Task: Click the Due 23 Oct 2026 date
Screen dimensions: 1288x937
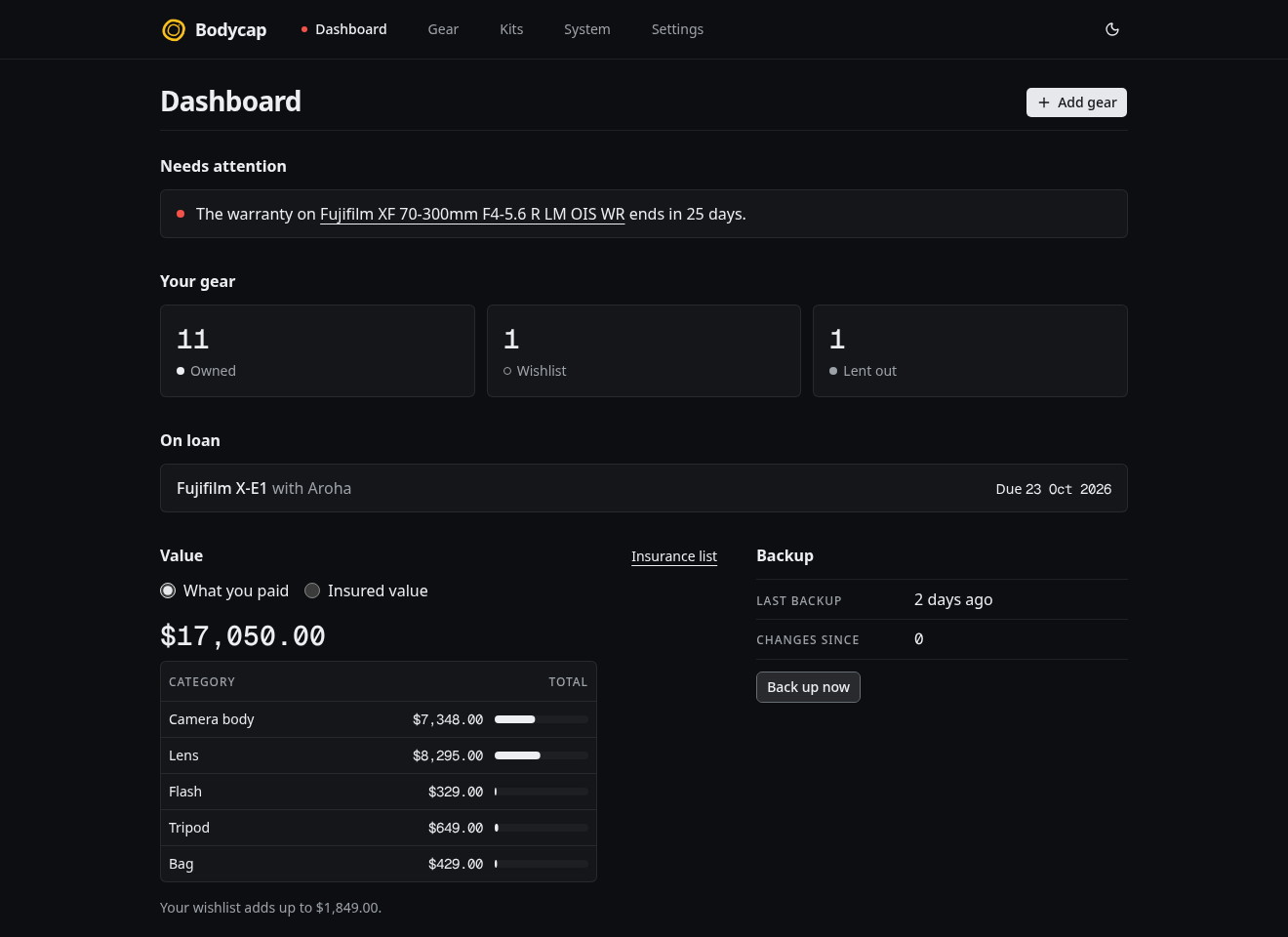Action: (x=1054, y=489)
